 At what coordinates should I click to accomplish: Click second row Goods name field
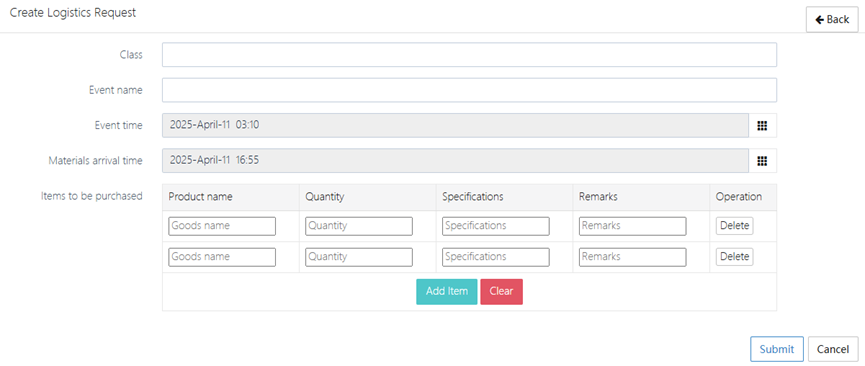[222, 257]
